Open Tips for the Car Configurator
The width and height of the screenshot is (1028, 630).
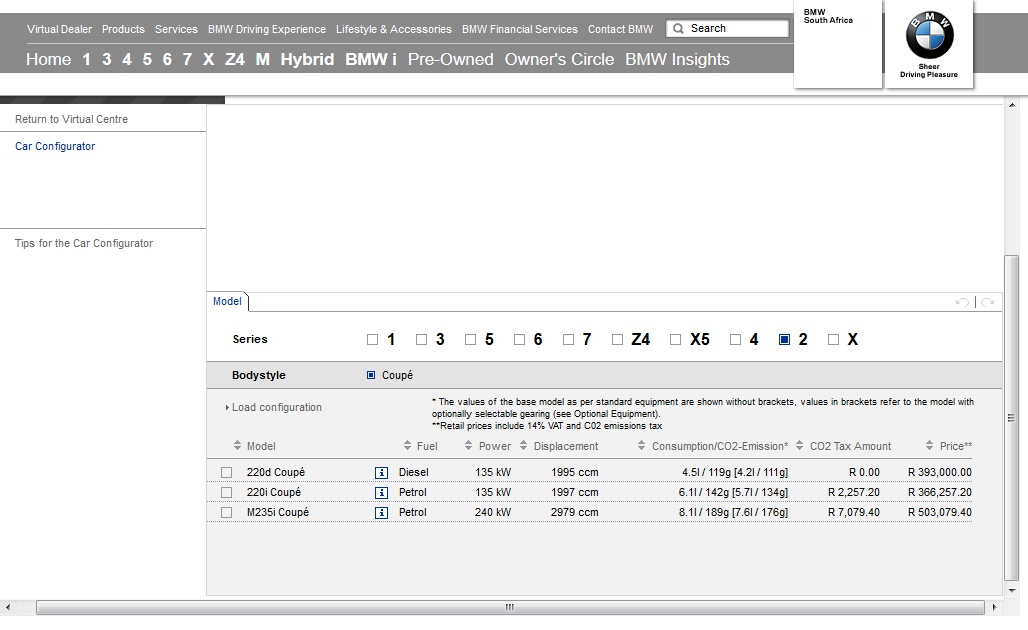click(x=84, y=243)
